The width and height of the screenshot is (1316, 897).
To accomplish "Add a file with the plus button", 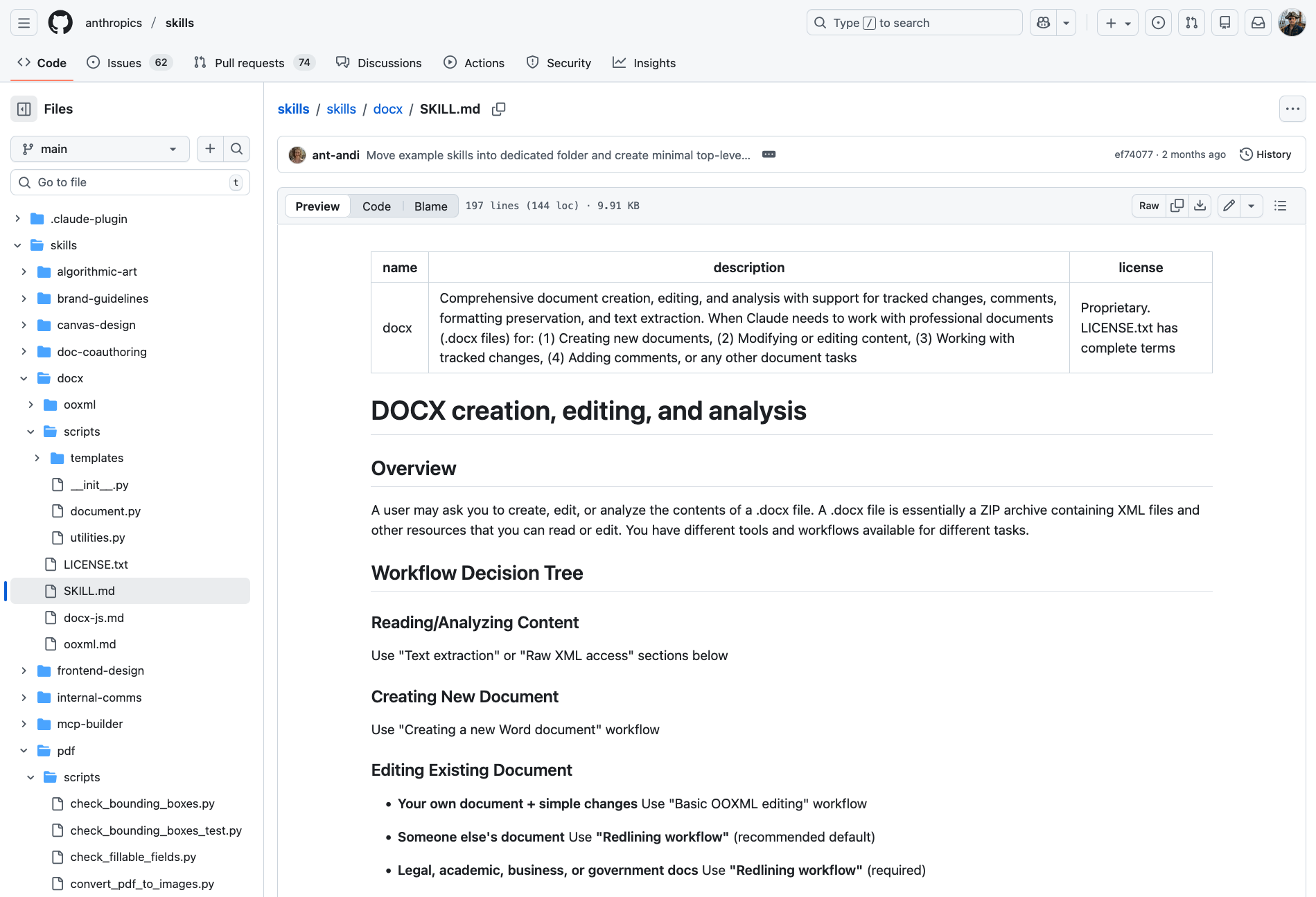I will click(x=210, y=149).
